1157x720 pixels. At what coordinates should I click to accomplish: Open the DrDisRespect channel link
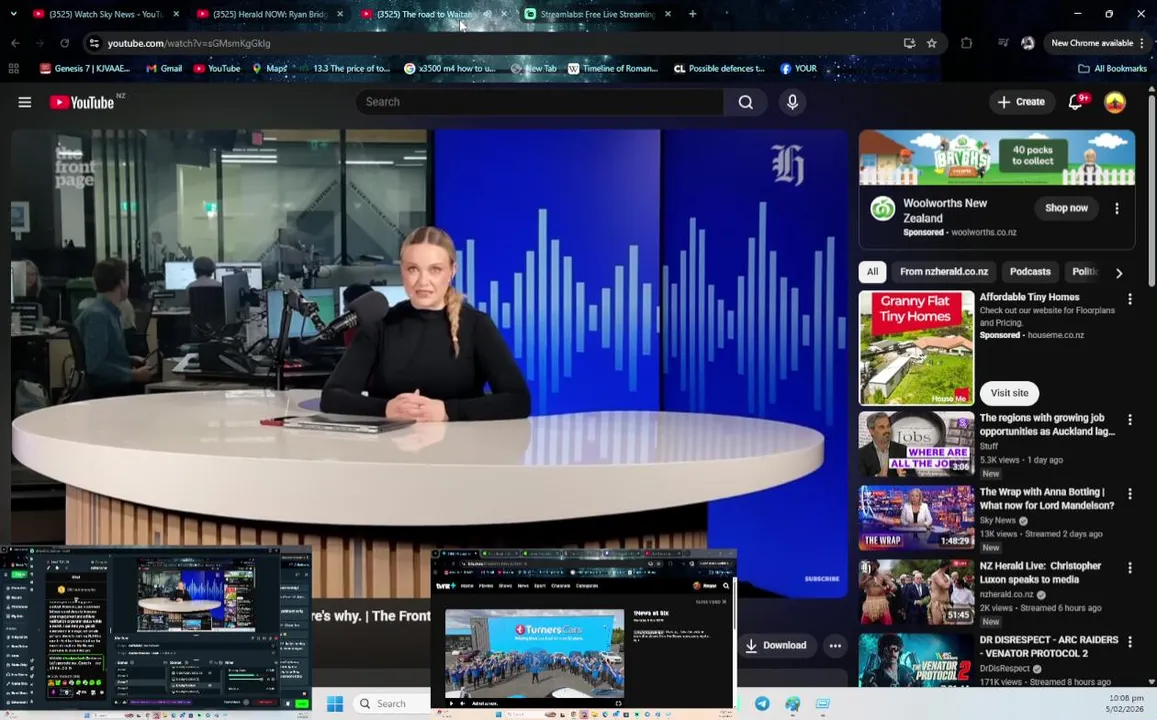[1004, 668]
